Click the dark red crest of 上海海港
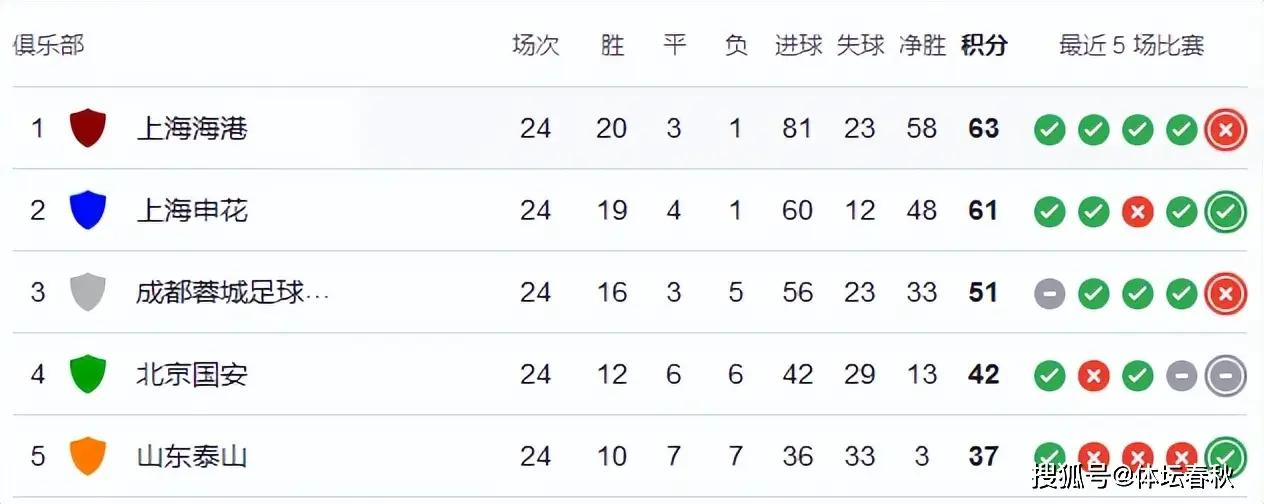Viewport: 1264px width, 504px height. (x=88, y=129)
